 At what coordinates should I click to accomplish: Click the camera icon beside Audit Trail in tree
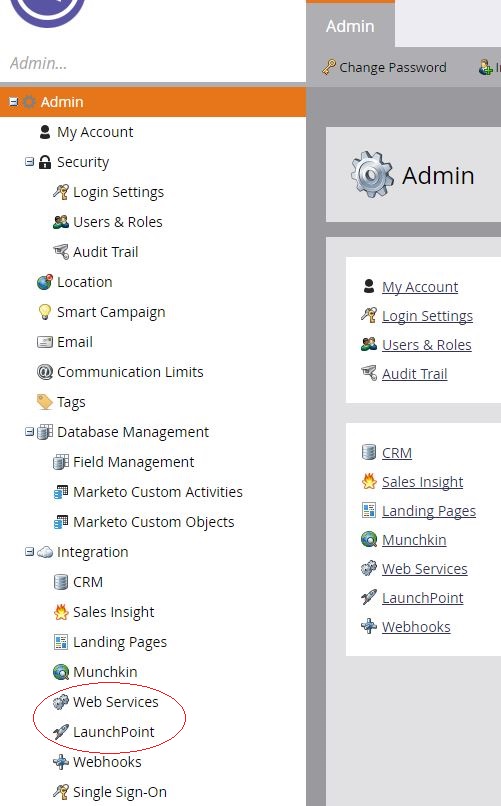pyautogui.click(x=61, y=252)
